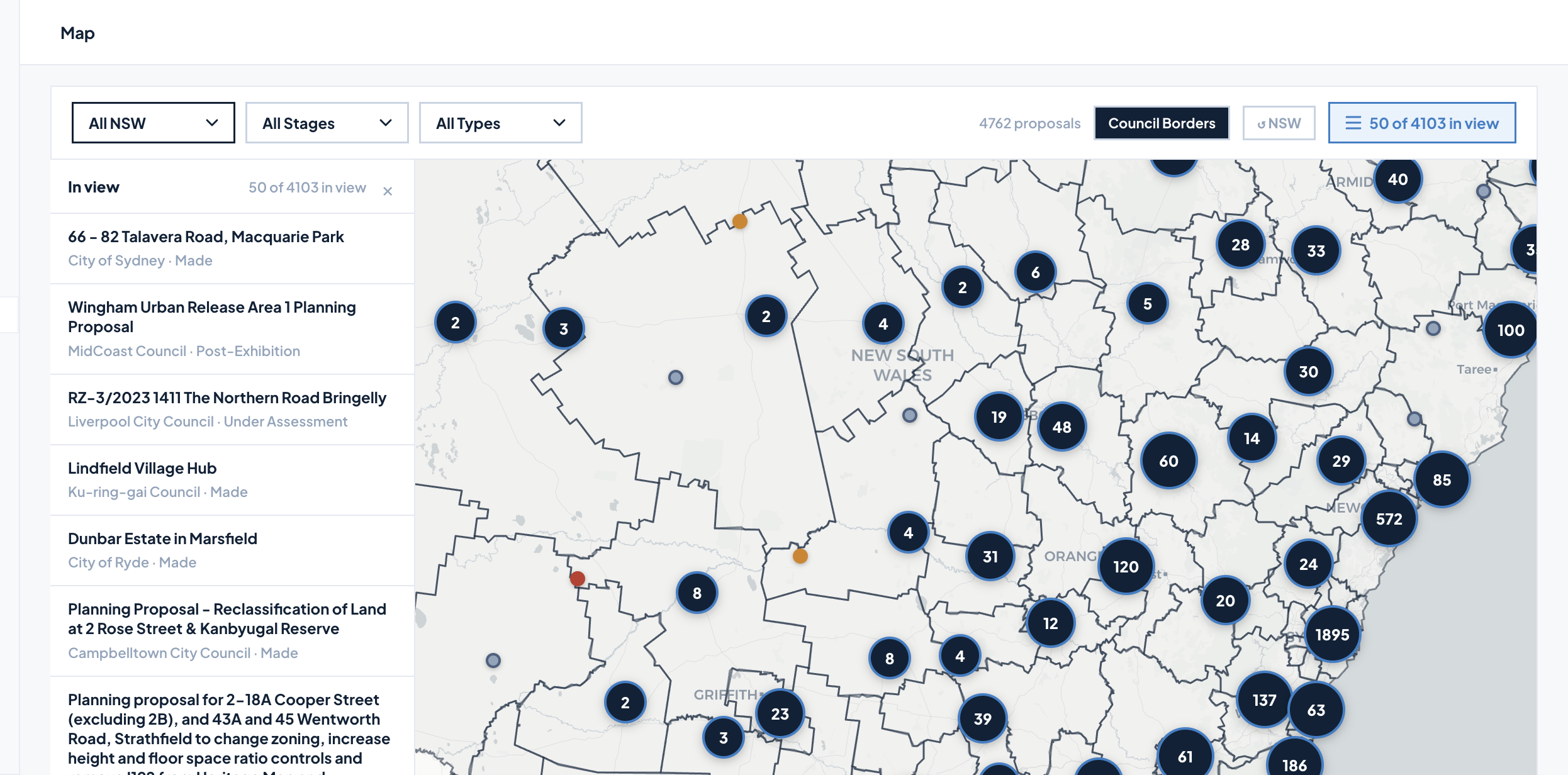Select the 85 cluster marker
Viewport: 1568px width, 775px height.
click(x=1442, y=479)
